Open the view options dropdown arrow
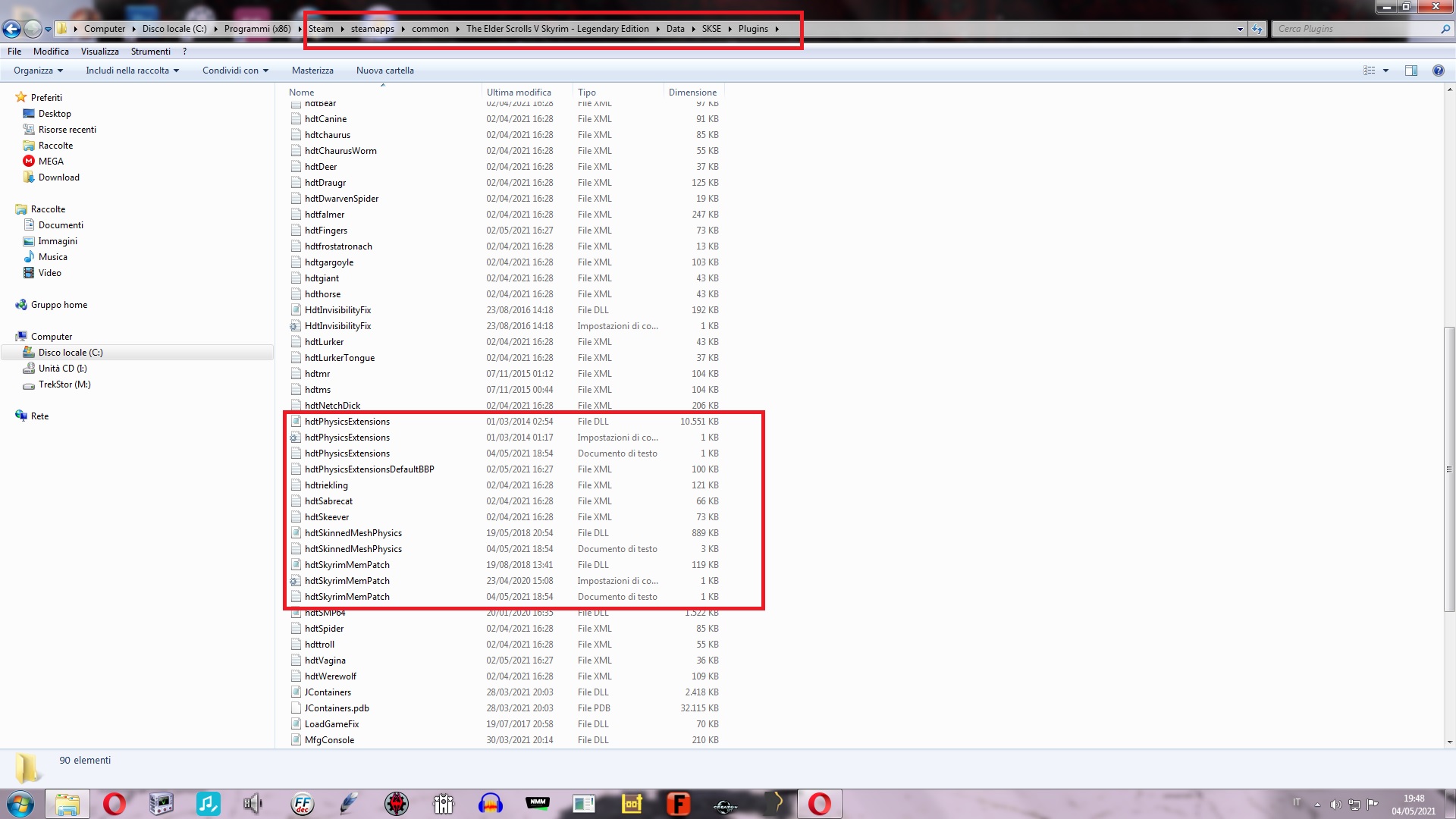Viewport: 1456px width, 819px height. [x=1385, y=71]
